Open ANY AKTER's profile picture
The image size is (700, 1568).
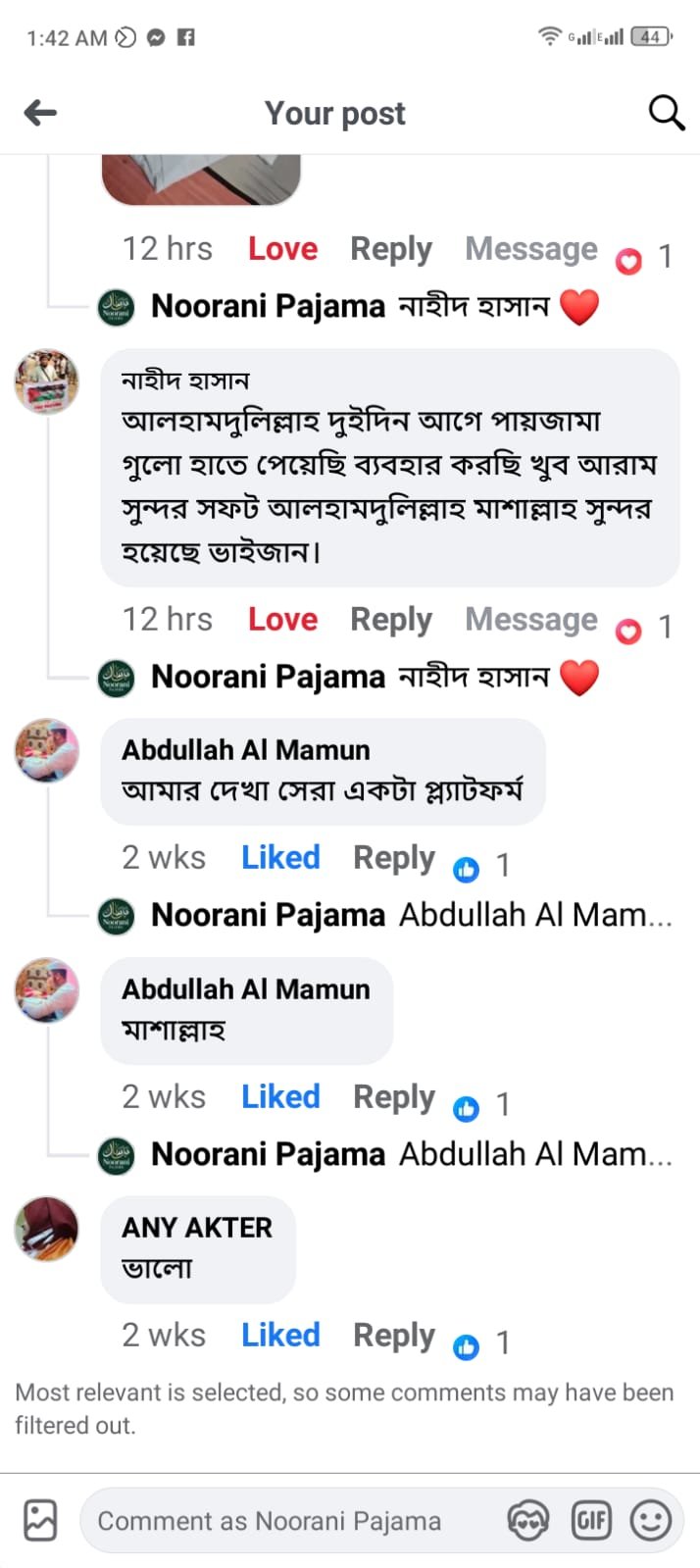[x=46, y=1228]
